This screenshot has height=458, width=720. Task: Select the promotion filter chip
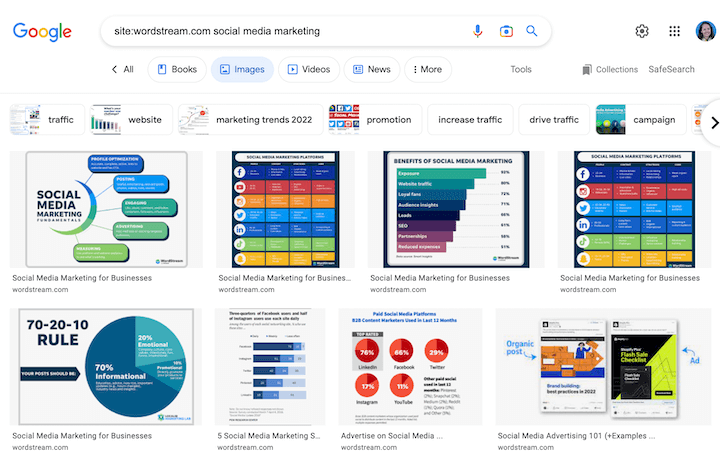tap(375, 119)
